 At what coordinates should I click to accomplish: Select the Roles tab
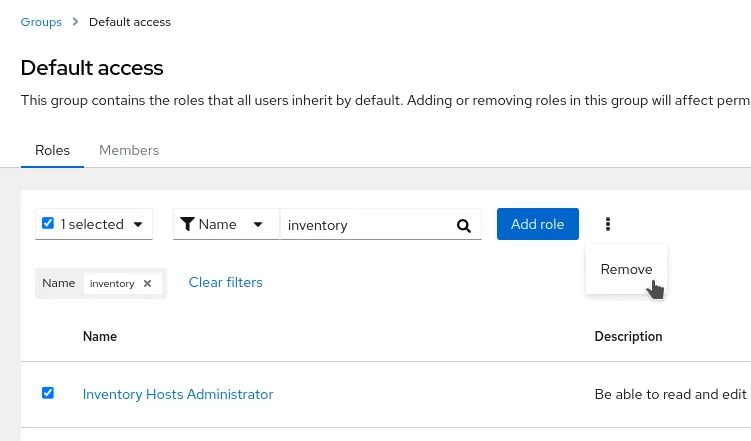52,150
